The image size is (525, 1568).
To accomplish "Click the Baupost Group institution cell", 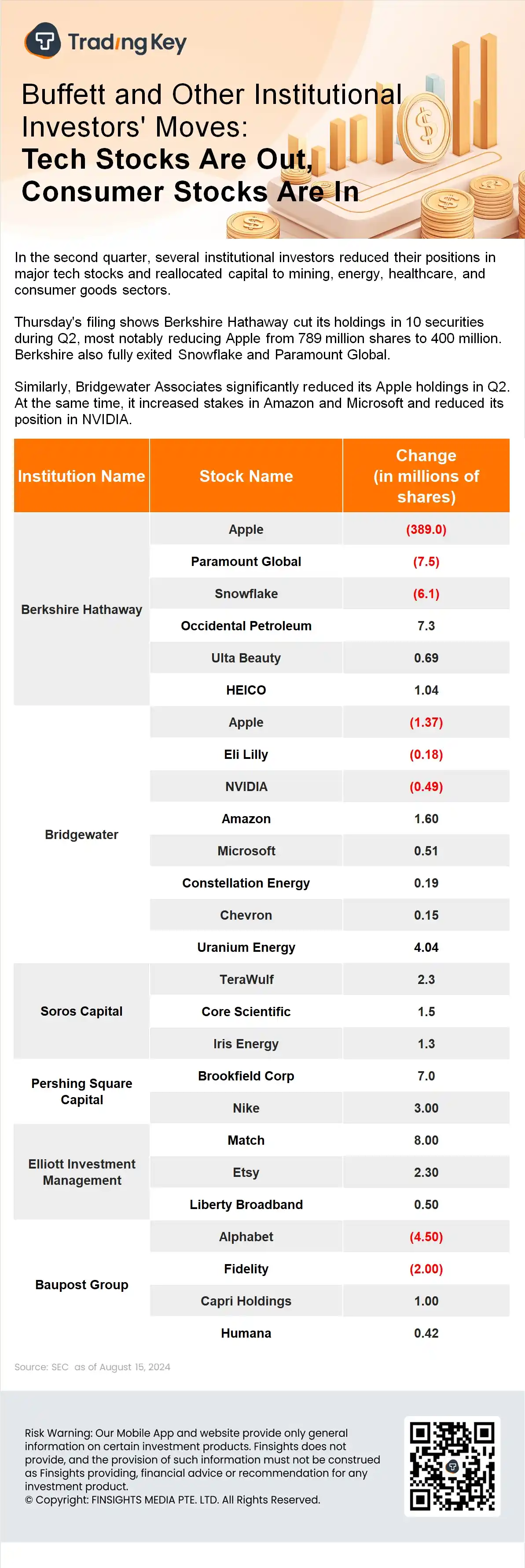I will pos(81,1284).
